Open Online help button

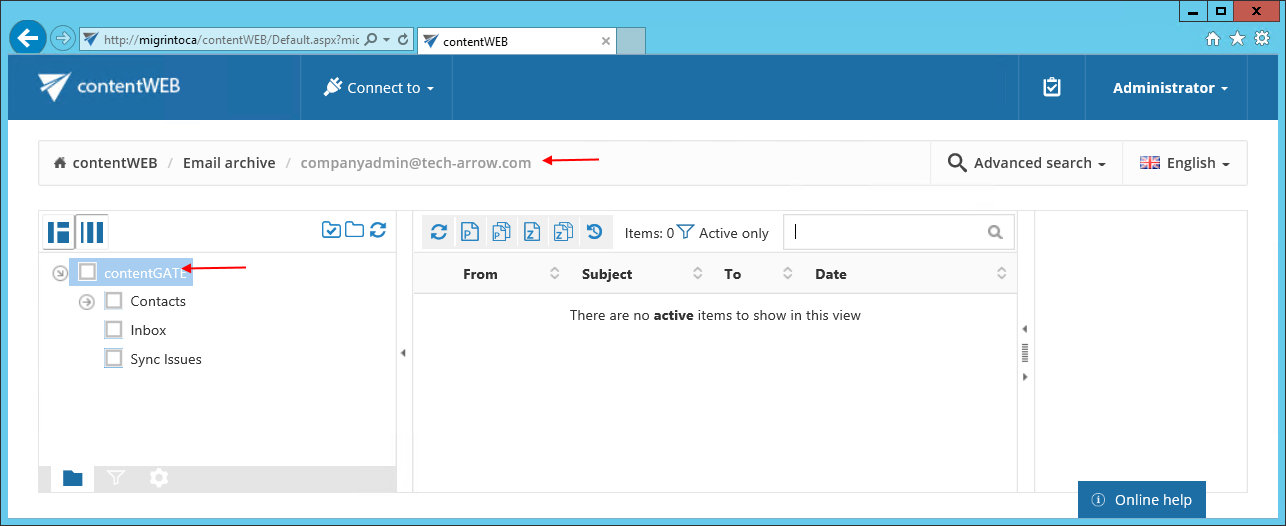(1142, 499)
